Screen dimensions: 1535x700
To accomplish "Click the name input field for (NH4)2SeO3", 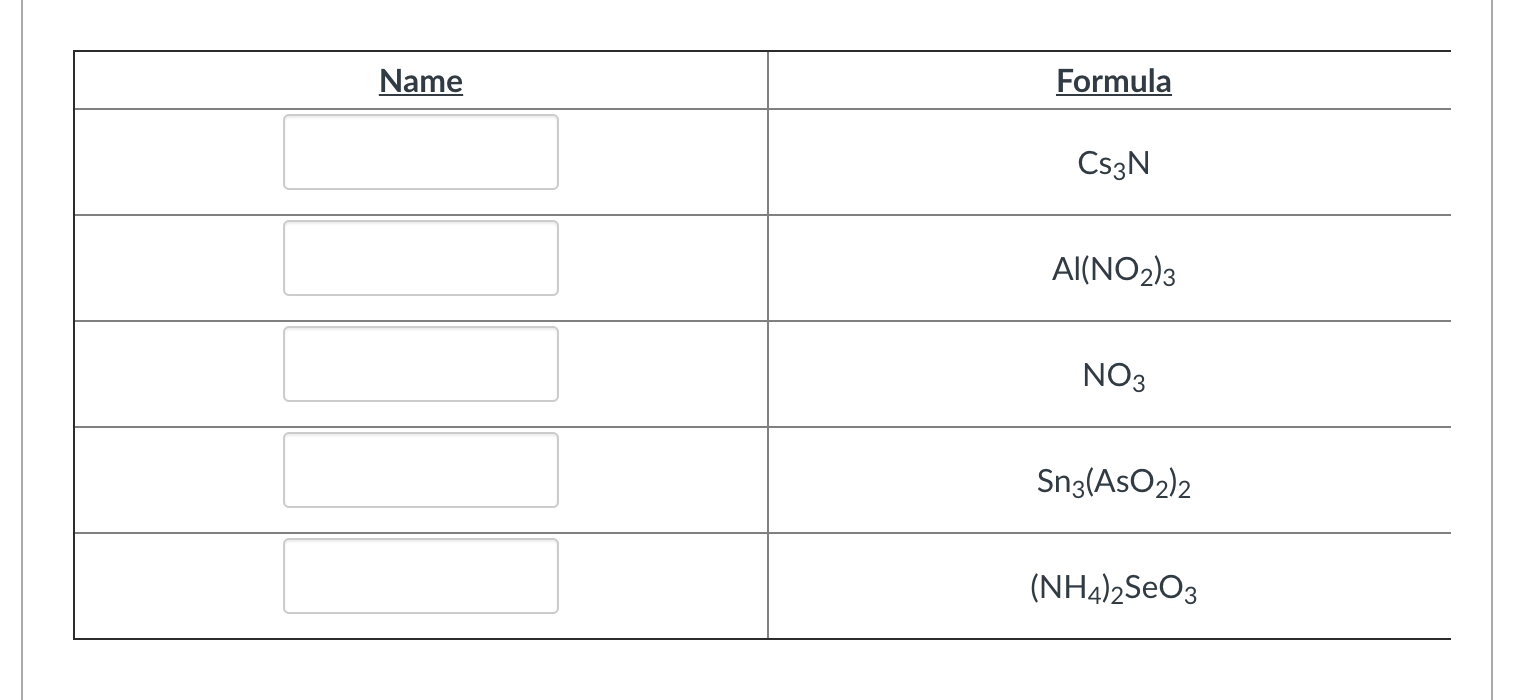I will [x=420, y=576].
